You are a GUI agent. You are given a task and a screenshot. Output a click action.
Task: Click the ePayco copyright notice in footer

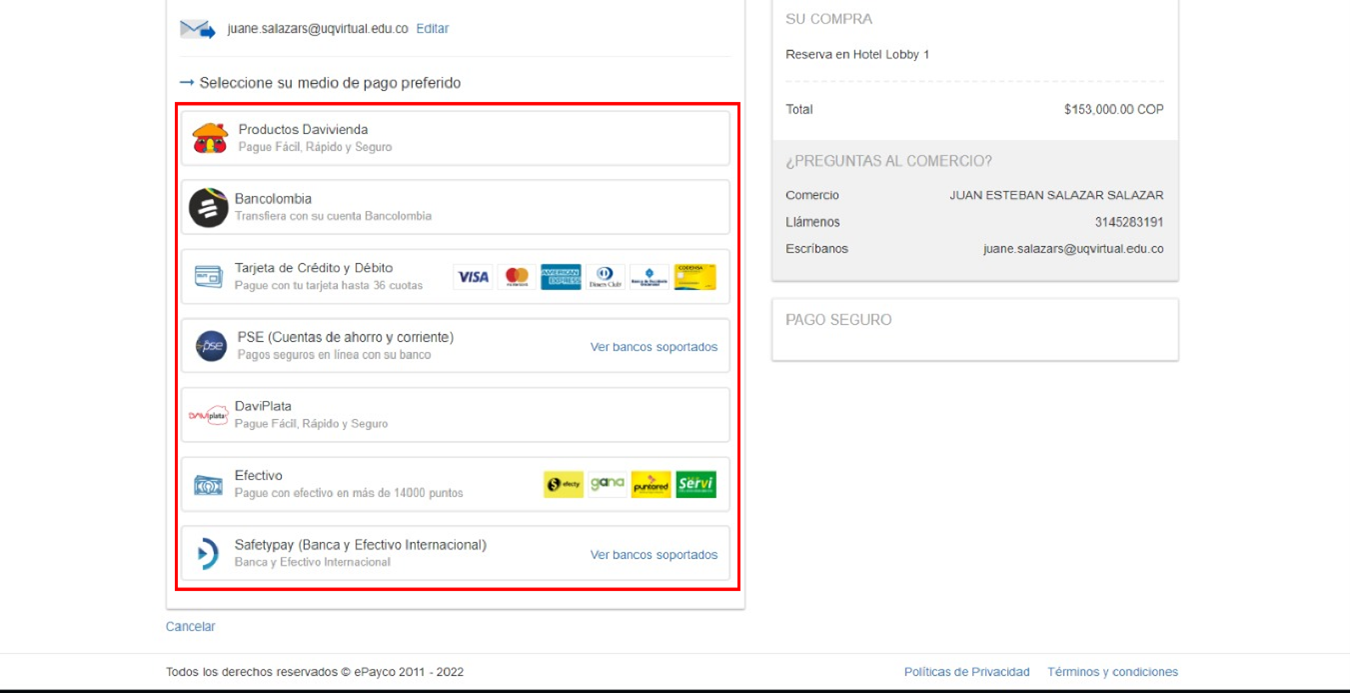(x=315, y=672)
